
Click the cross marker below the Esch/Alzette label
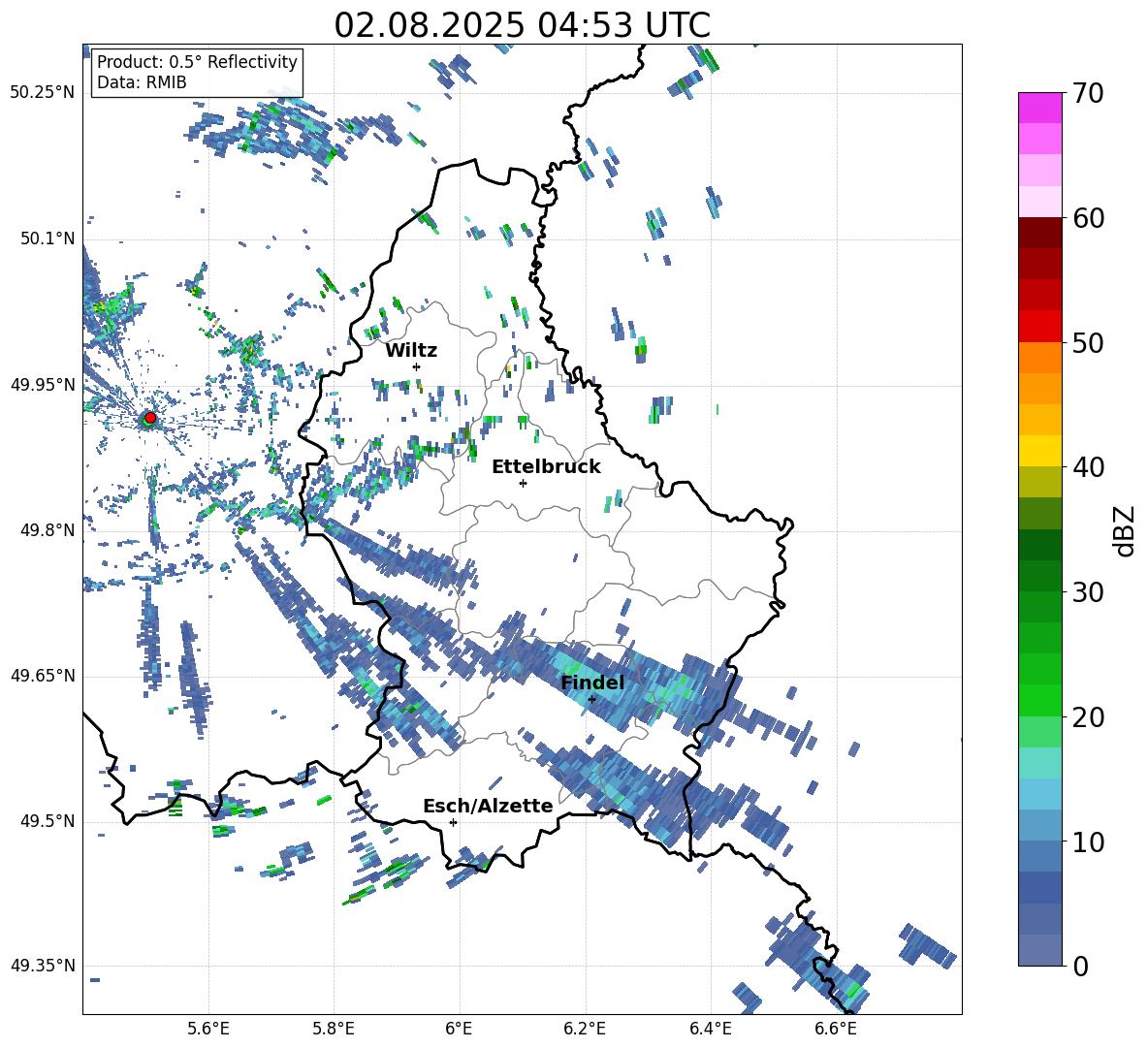(453, 822)
